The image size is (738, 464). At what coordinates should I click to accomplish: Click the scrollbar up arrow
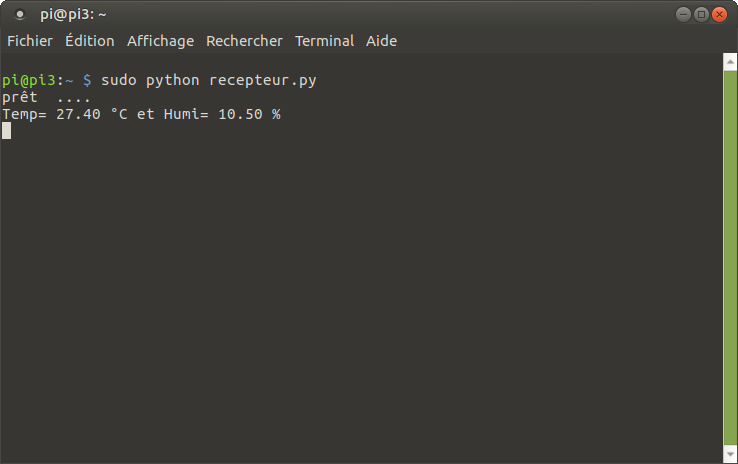tap(730, 60)
